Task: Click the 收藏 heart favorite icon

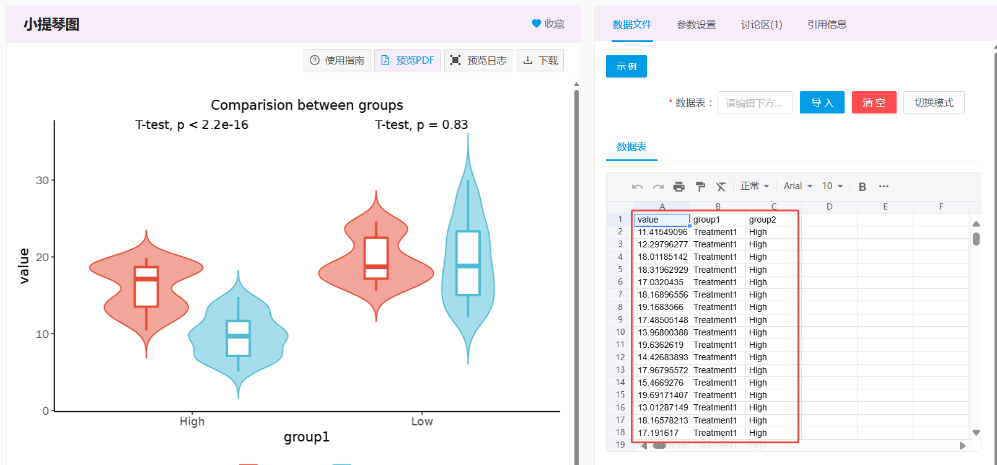Action: click(x=536, y=24)
